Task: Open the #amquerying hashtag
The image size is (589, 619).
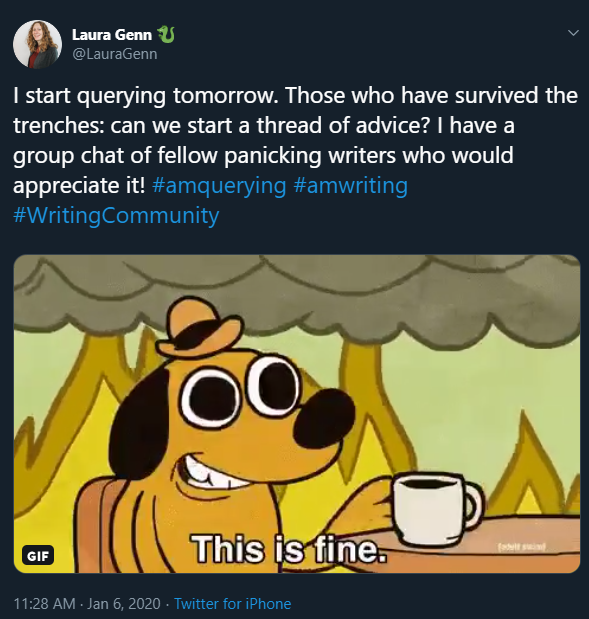Action: point(219,186)
